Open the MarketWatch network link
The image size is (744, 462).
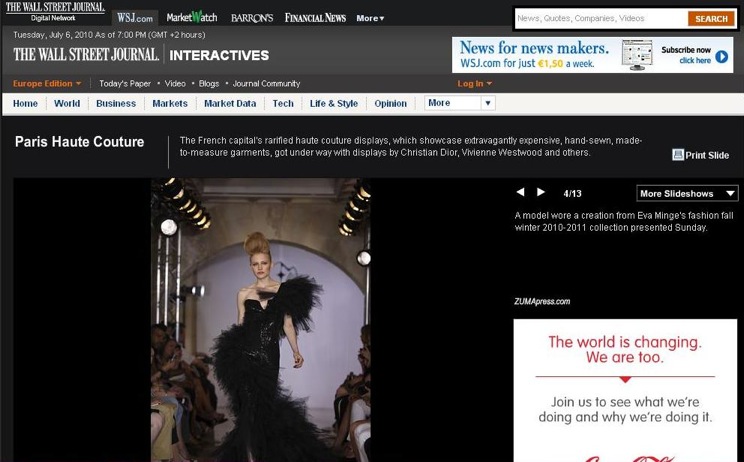pyautogui.click(x=191, y=18)
